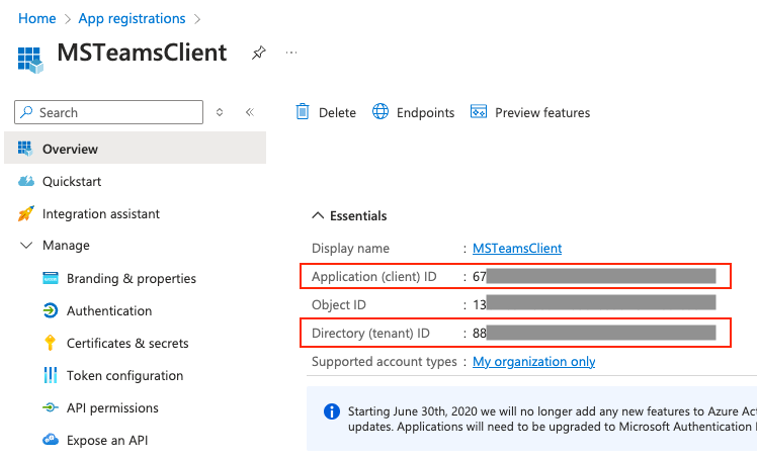Click the Branding & properties card icon
The image size is (780, 464).
50,278
